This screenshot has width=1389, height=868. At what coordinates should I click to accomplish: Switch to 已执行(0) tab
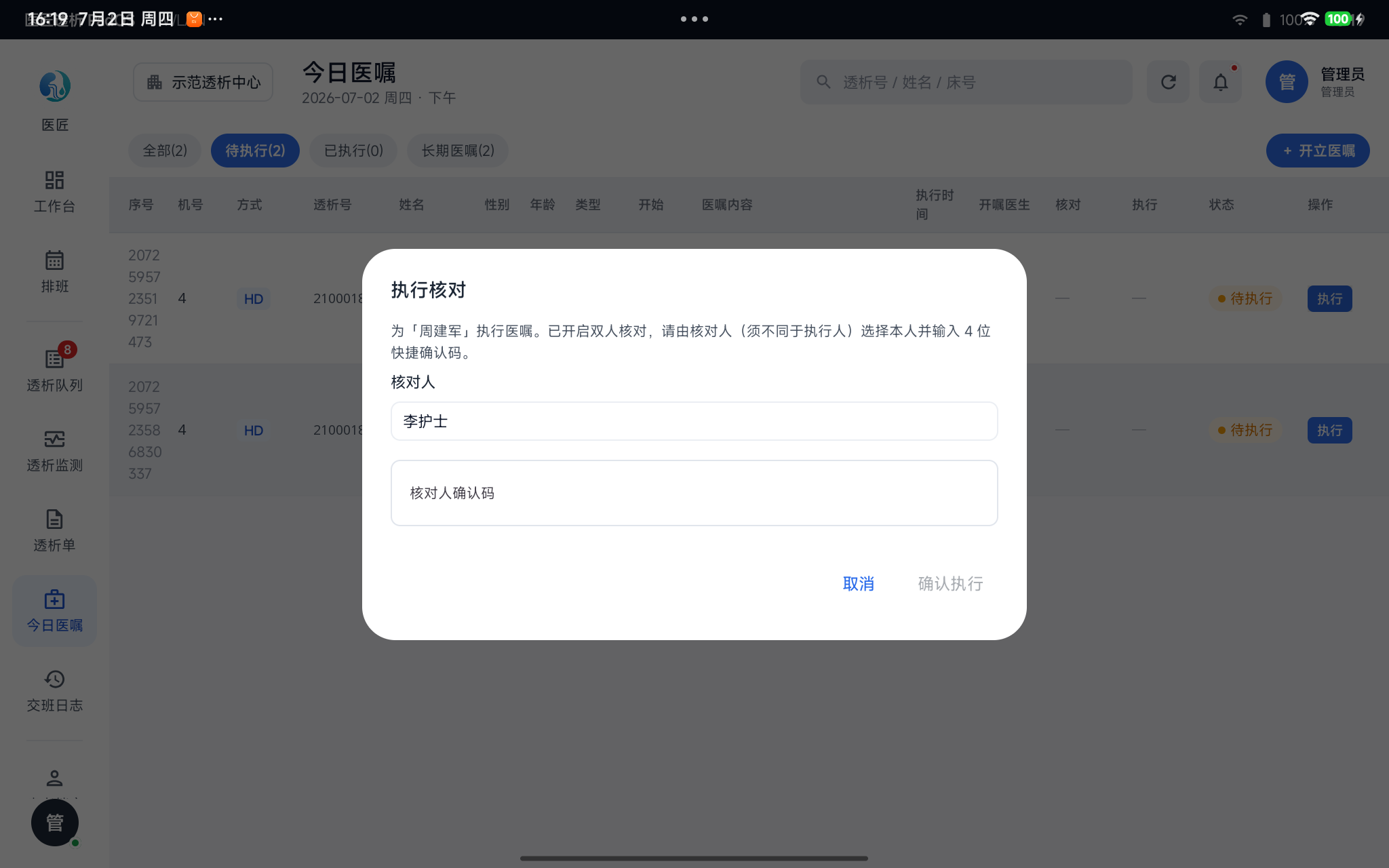[x=353, y=151]
